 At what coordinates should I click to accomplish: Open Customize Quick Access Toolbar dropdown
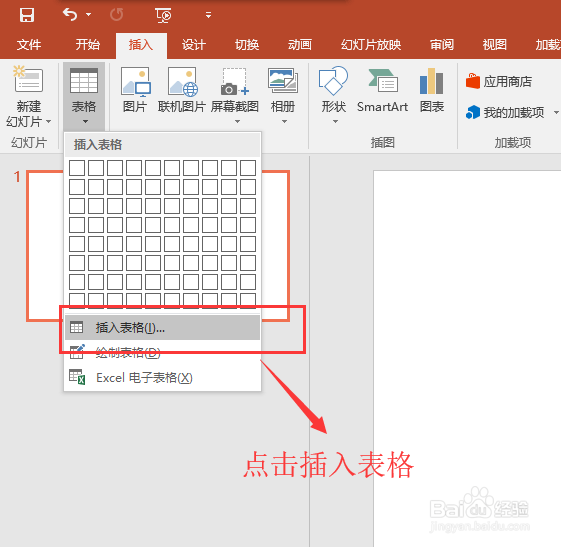tap(208, 15)
